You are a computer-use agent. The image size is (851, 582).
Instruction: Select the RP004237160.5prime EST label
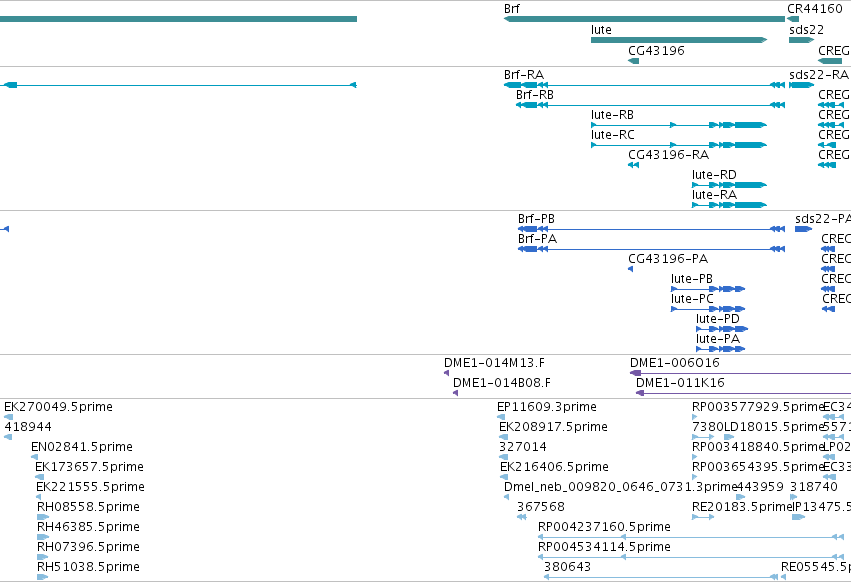coord(604,527)
